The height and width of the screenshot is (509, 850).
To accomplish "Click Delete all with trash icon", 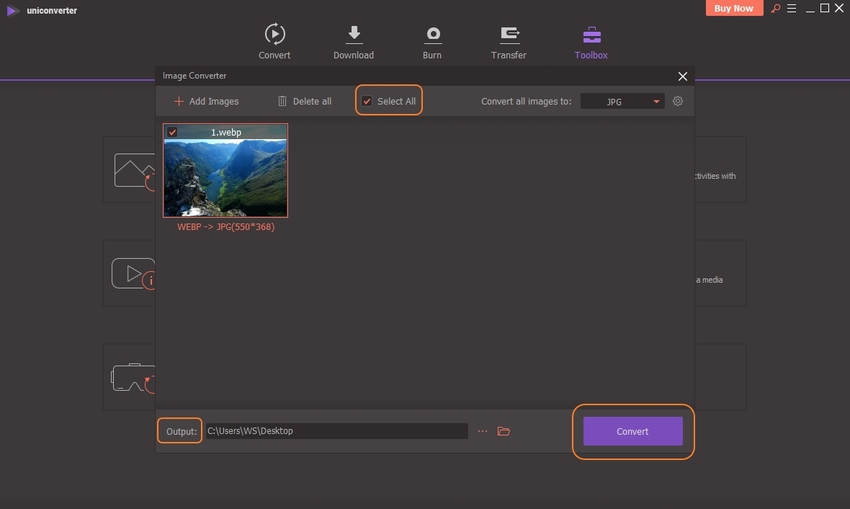I will tap(304, 101).
